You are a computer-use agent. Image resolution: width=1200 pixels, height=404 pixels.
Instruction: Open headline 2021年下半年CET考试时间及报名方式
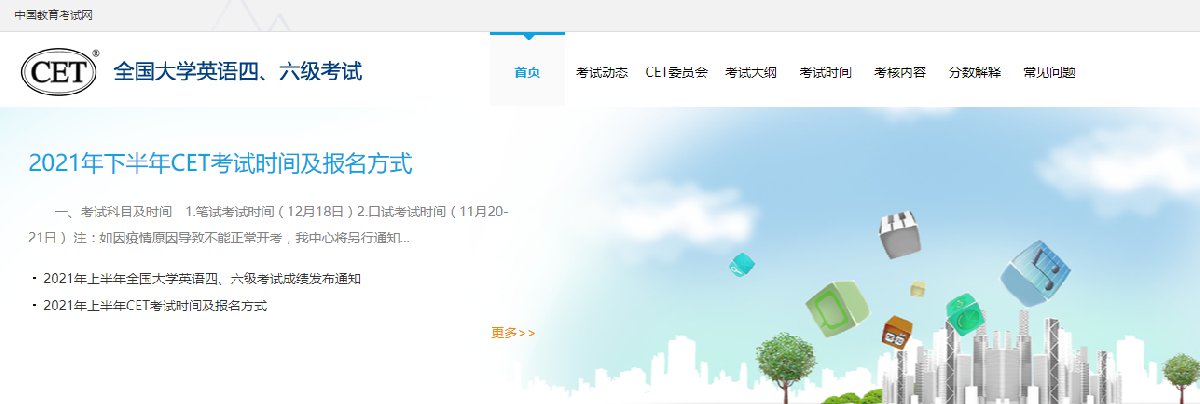pos(220,163)
